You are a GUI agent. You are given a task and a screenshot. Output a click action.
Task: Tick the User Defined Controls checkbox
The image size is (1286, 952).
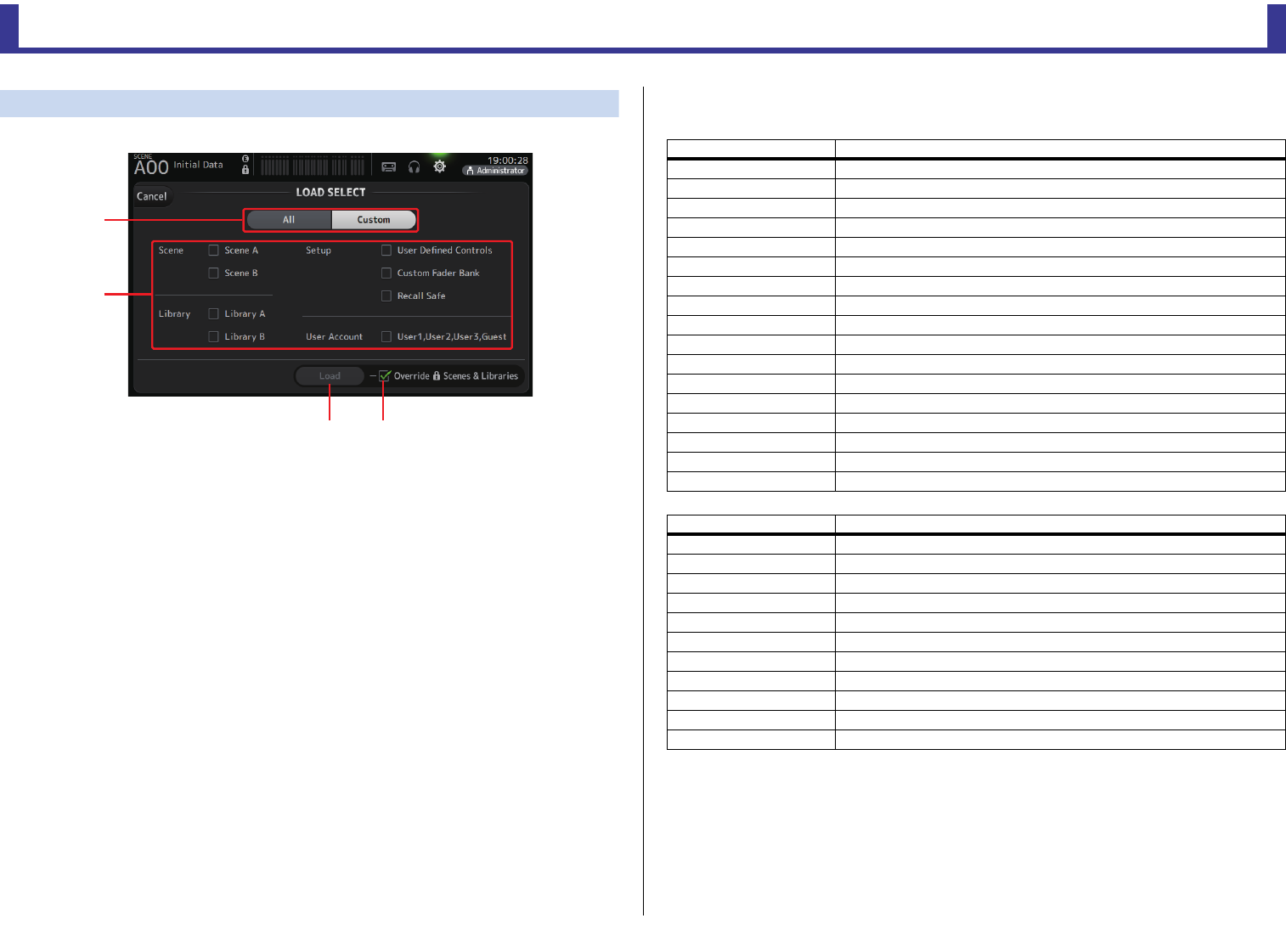coord(386,251)
